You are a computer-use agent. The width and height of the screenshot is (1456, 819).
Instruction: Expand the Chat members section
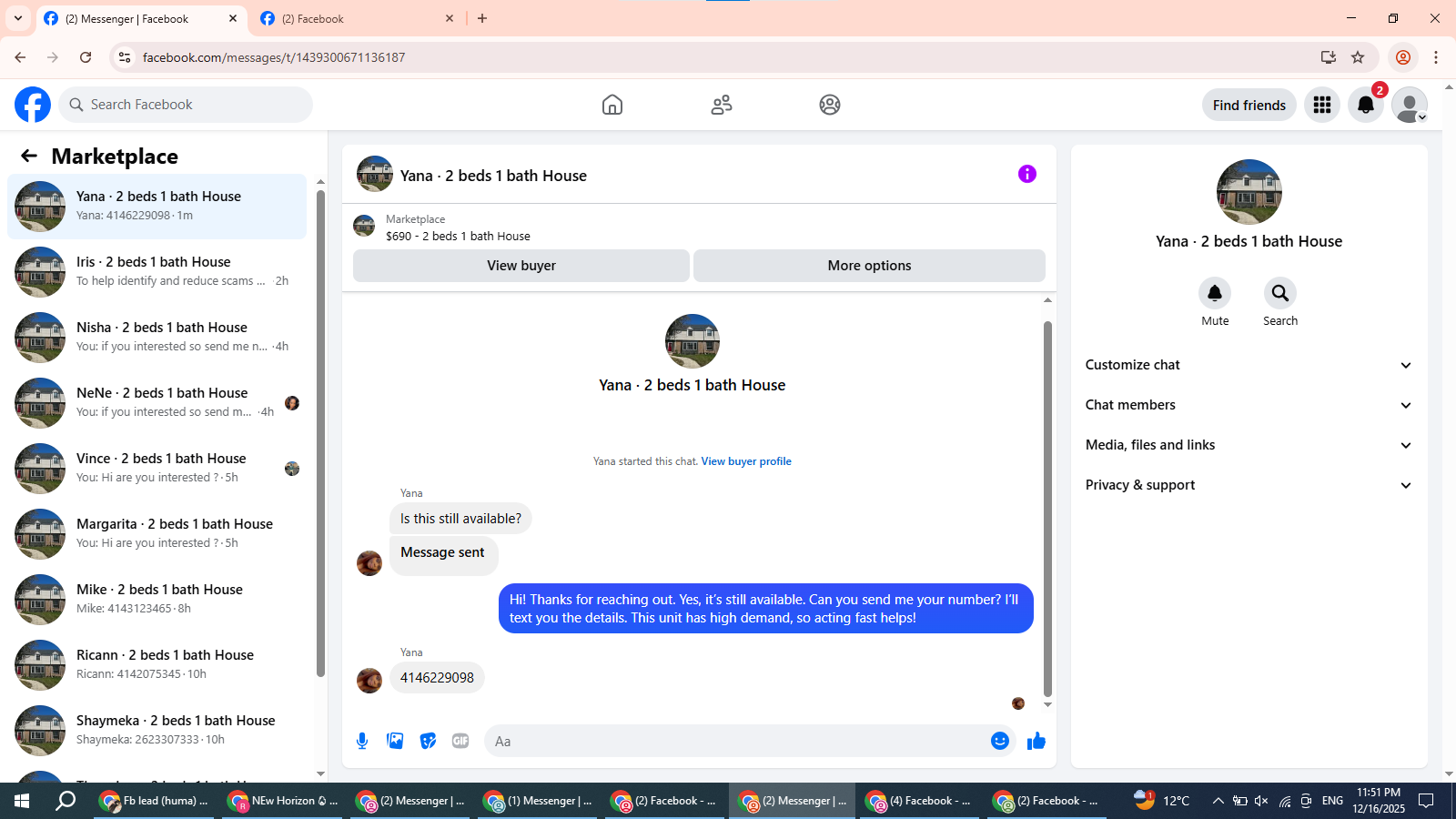point(1249,405)
